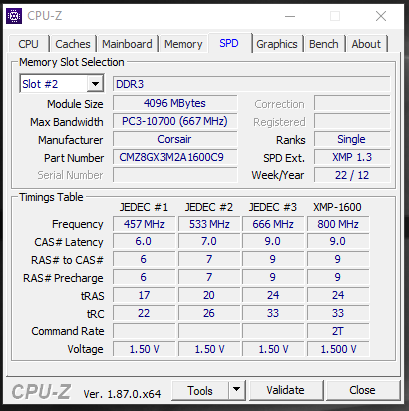Screen dimensions: 409x411
Task: Open the Bench tab
Action: click(324, 44)
